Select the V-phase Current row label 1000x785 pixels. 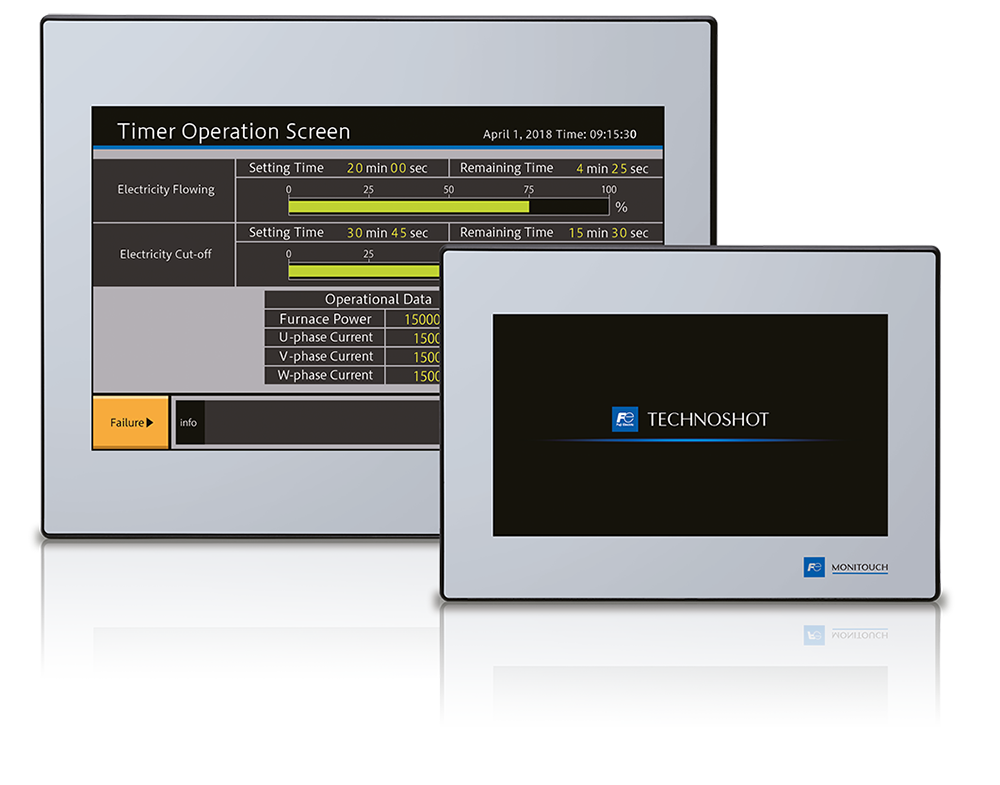[x=325, y=356]
